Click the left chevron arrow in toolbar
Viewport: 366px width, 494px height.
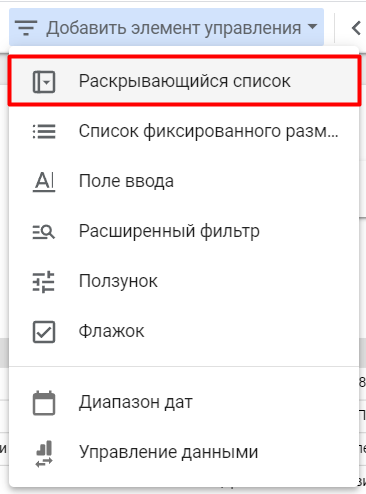(x=356, y=28)
